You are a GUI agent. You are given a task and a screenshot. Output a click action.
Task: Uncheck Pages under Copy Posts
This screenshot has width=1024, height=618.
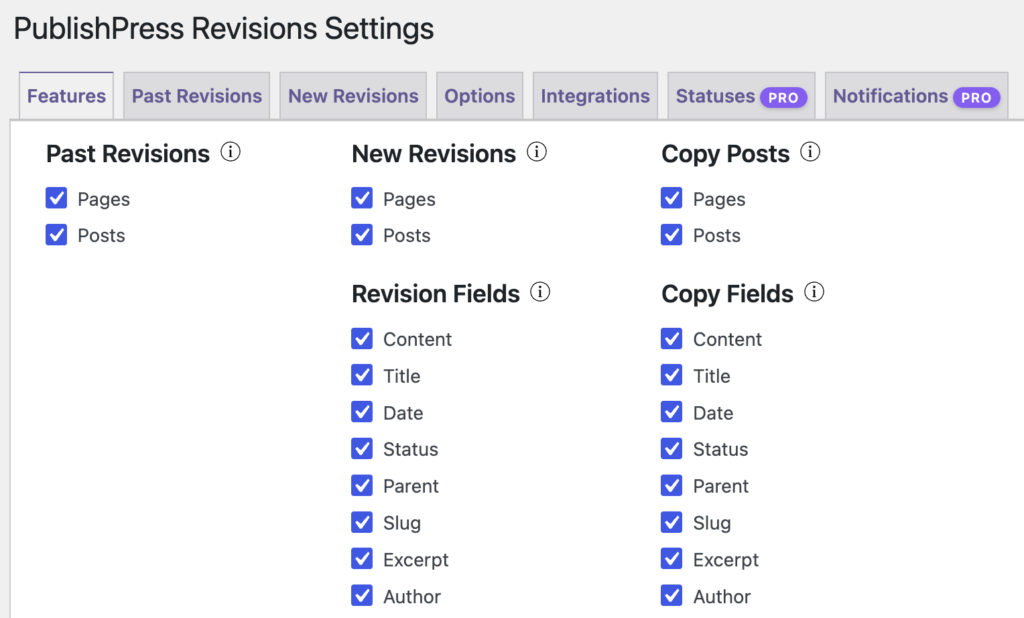(x=671, y=198)
